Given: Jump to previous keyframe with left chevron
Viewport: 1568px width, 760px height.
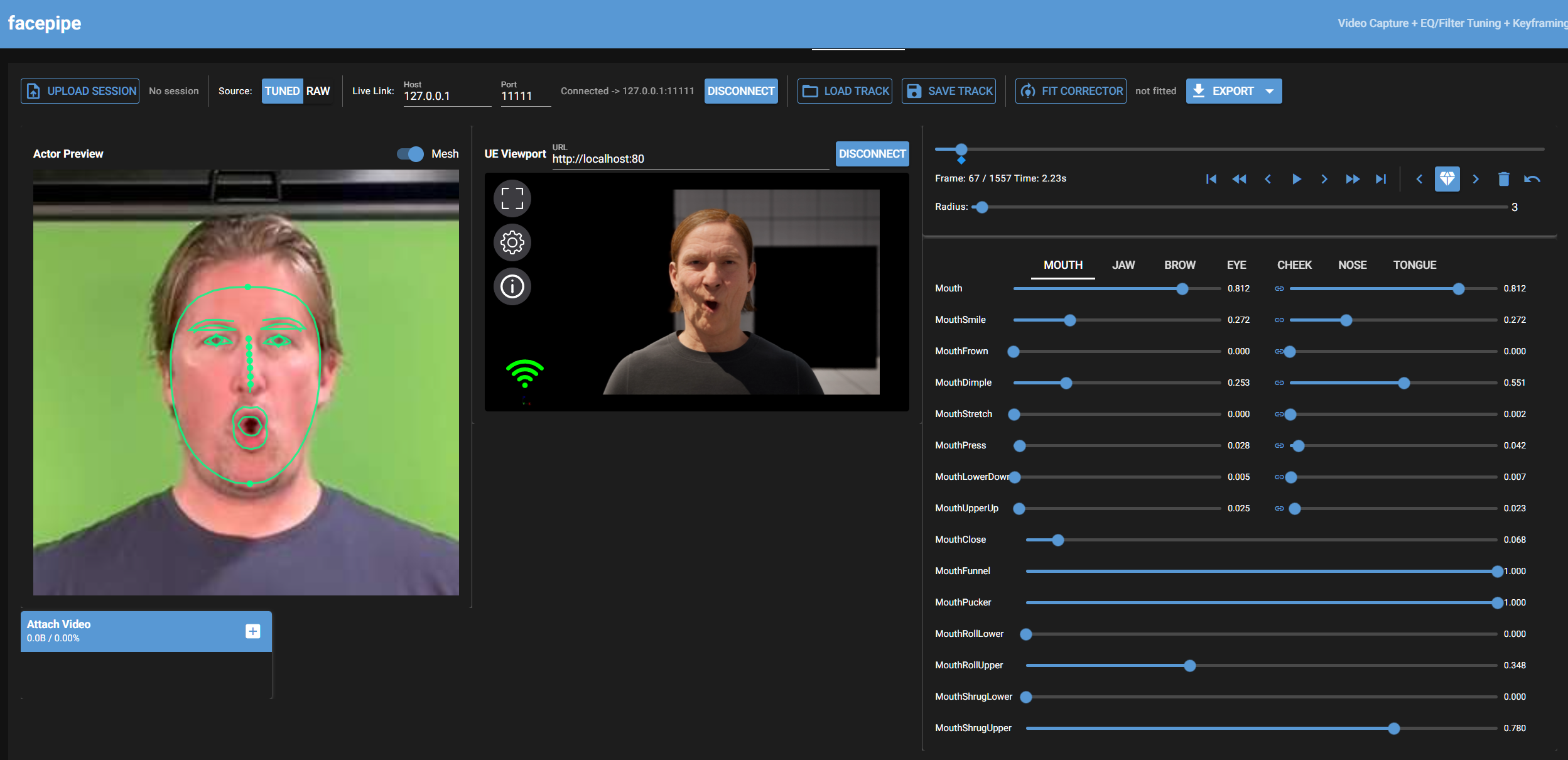Looking at the screenshot, I should point(1419,179).
